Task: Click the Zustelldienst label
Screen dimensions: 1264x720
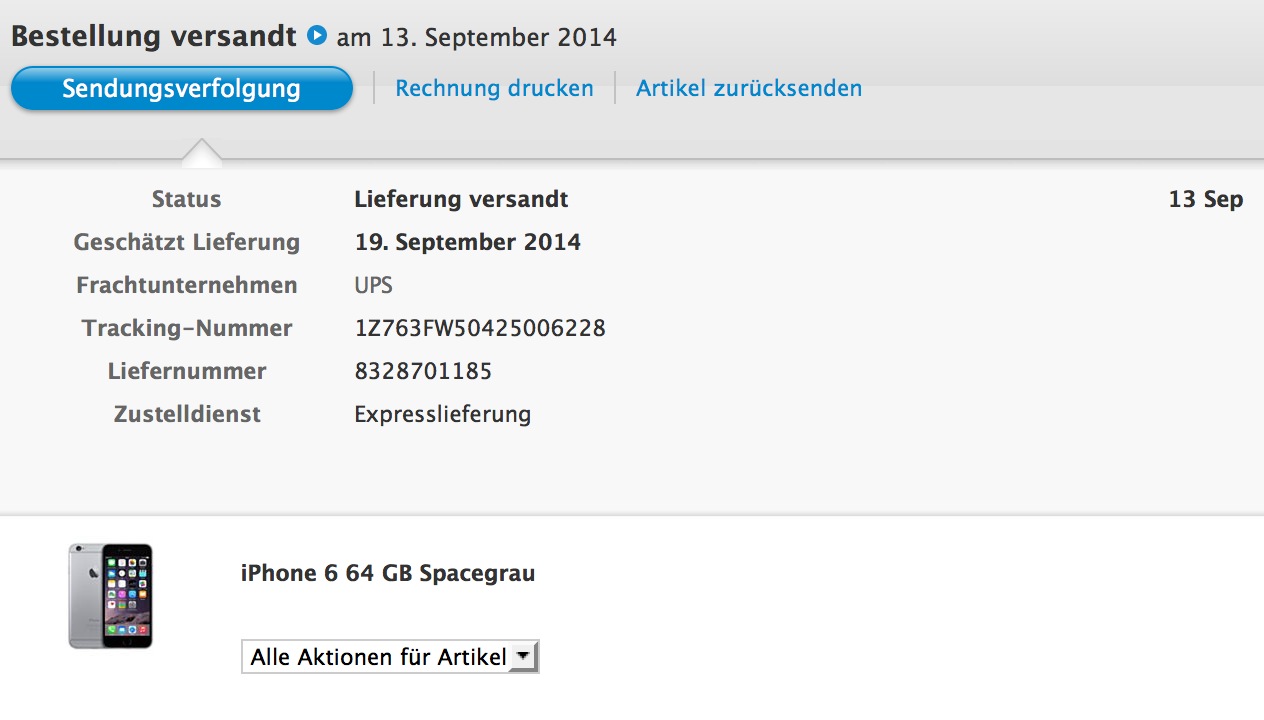Action: tap(187, 414)
